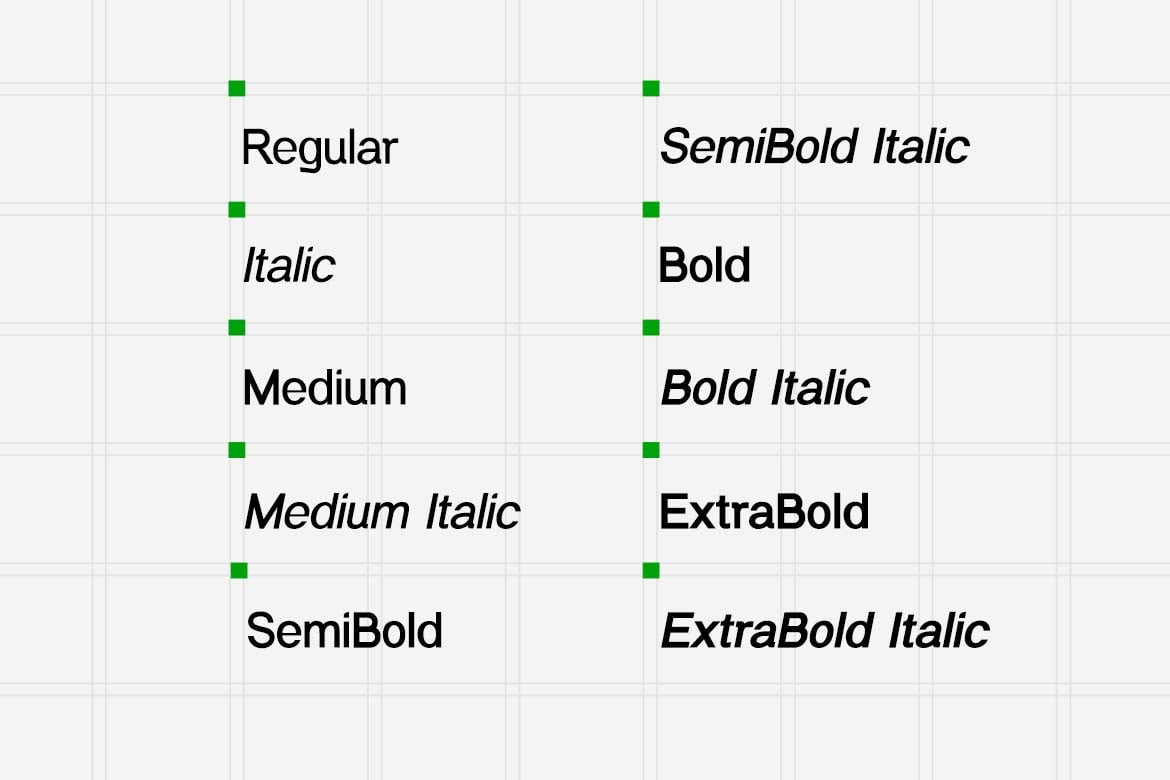Pick the ExtraBold weight label
Image resolution: width=1170 pixels, height=780 pixels.
[x=764, y=511]
